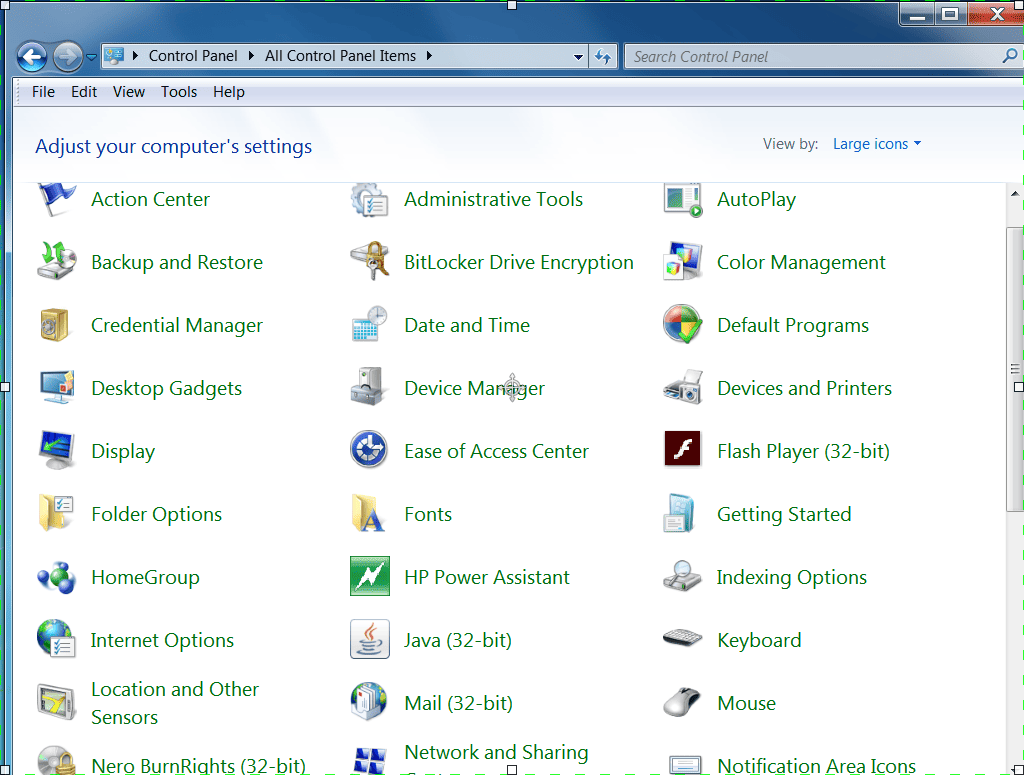Open the recent pages dropdown beside Forward
Screen dimensions: 1024x775
(x=91, y=58)
